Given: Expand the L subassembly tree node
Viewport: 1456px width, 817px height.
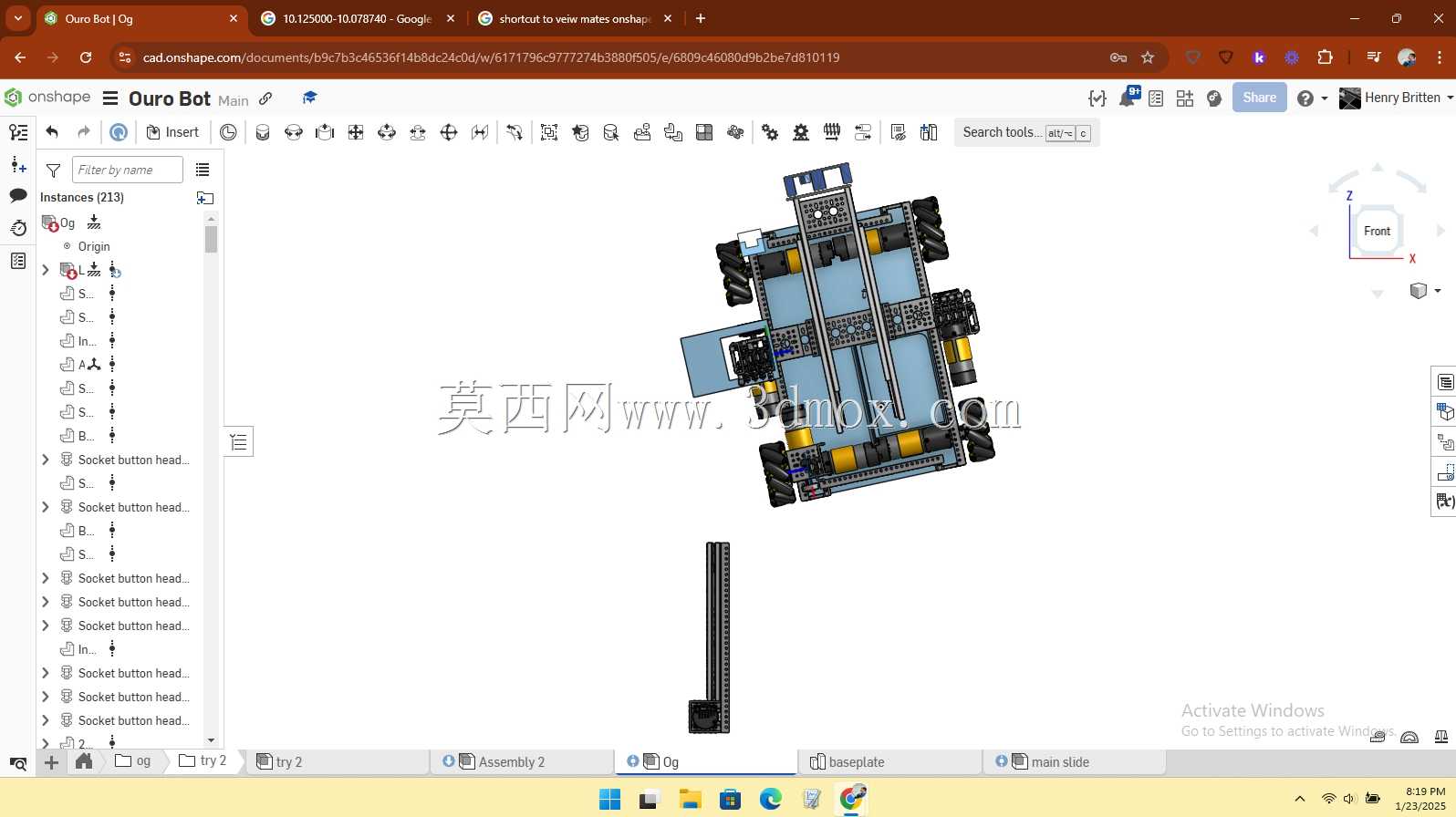Looking at the screenshot, I should click(x=46, y=270).
